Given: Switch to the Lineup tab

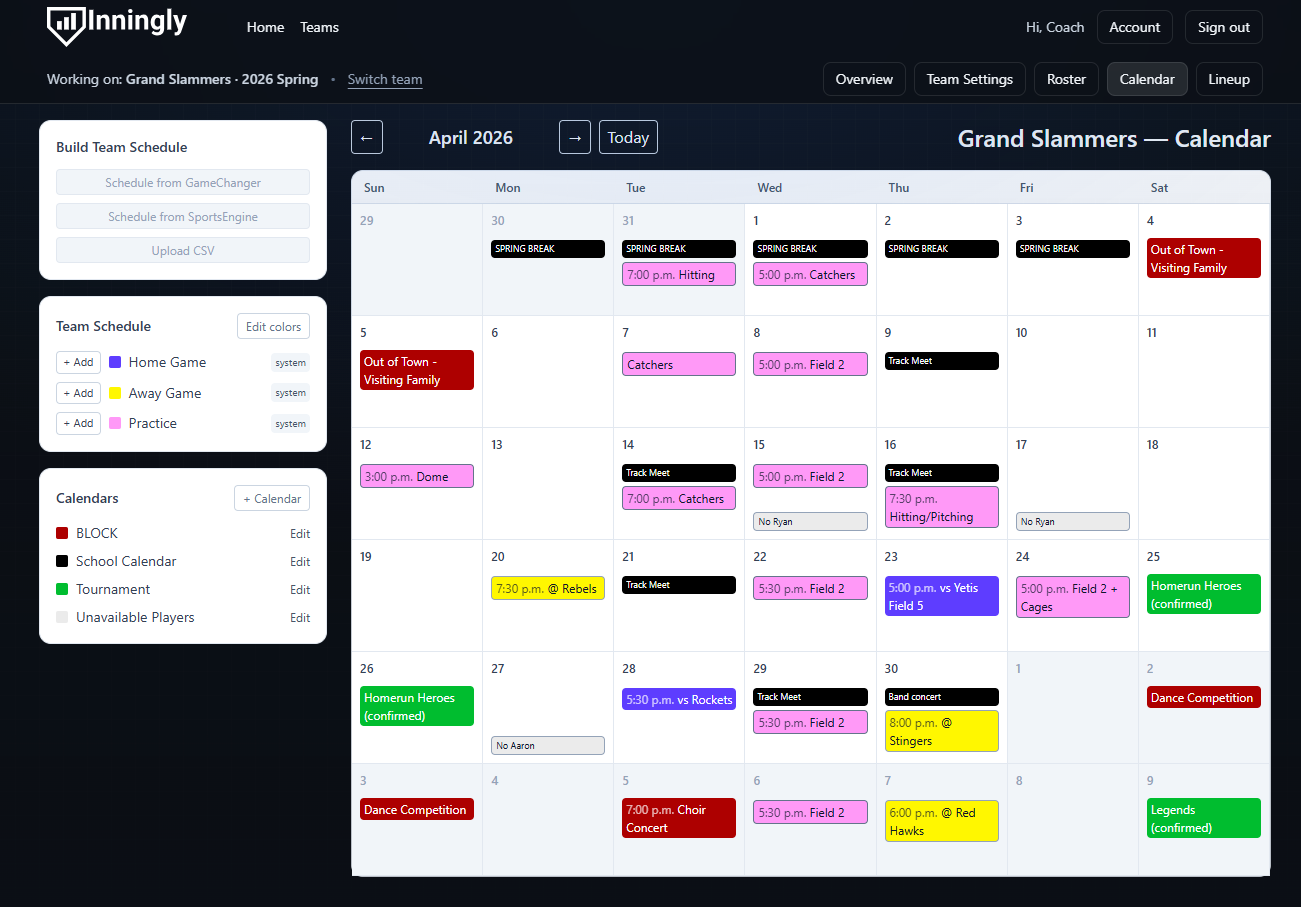Looking at the screenshot, I should tap(1229, 79).
